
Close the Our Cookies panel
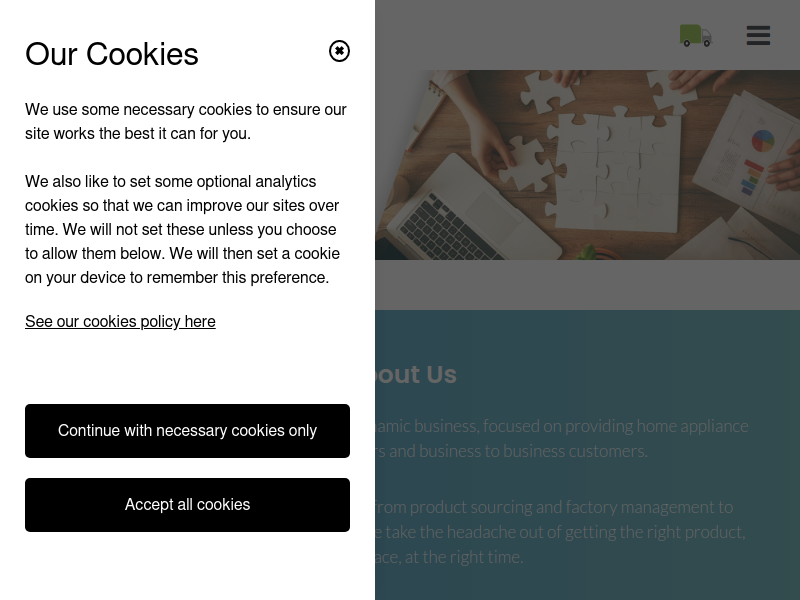pos(339,51)
